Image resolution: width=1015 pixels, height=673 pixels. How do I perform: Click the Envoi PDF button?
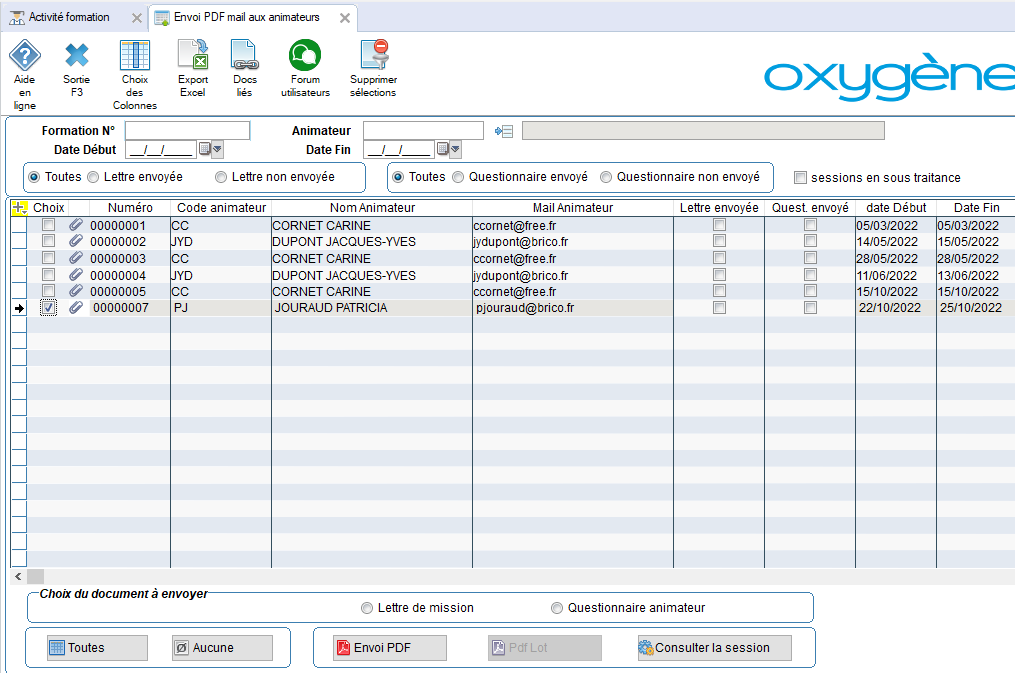tap(390, 648)
